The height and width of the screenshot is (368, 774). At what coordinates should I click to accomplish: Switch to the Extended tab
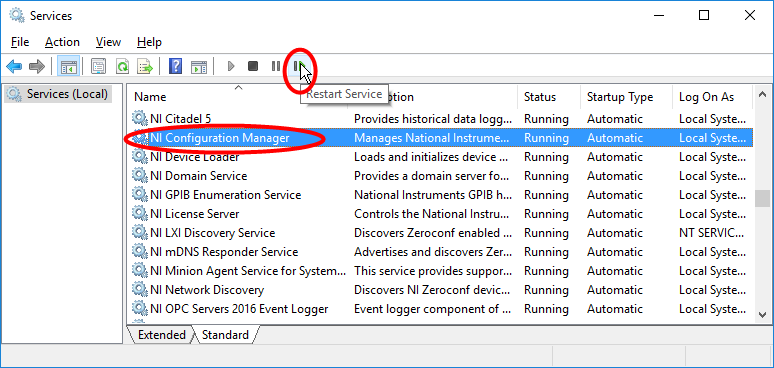161,335
